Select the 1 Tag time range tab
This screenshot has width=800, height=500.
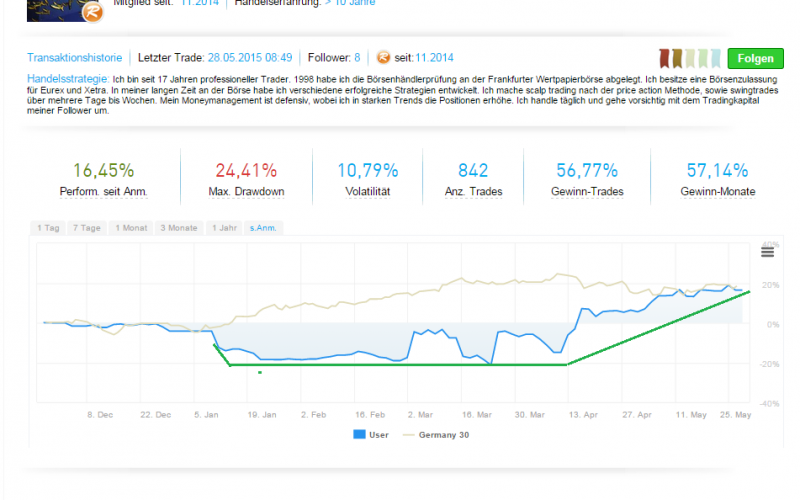tap(49, 228)
